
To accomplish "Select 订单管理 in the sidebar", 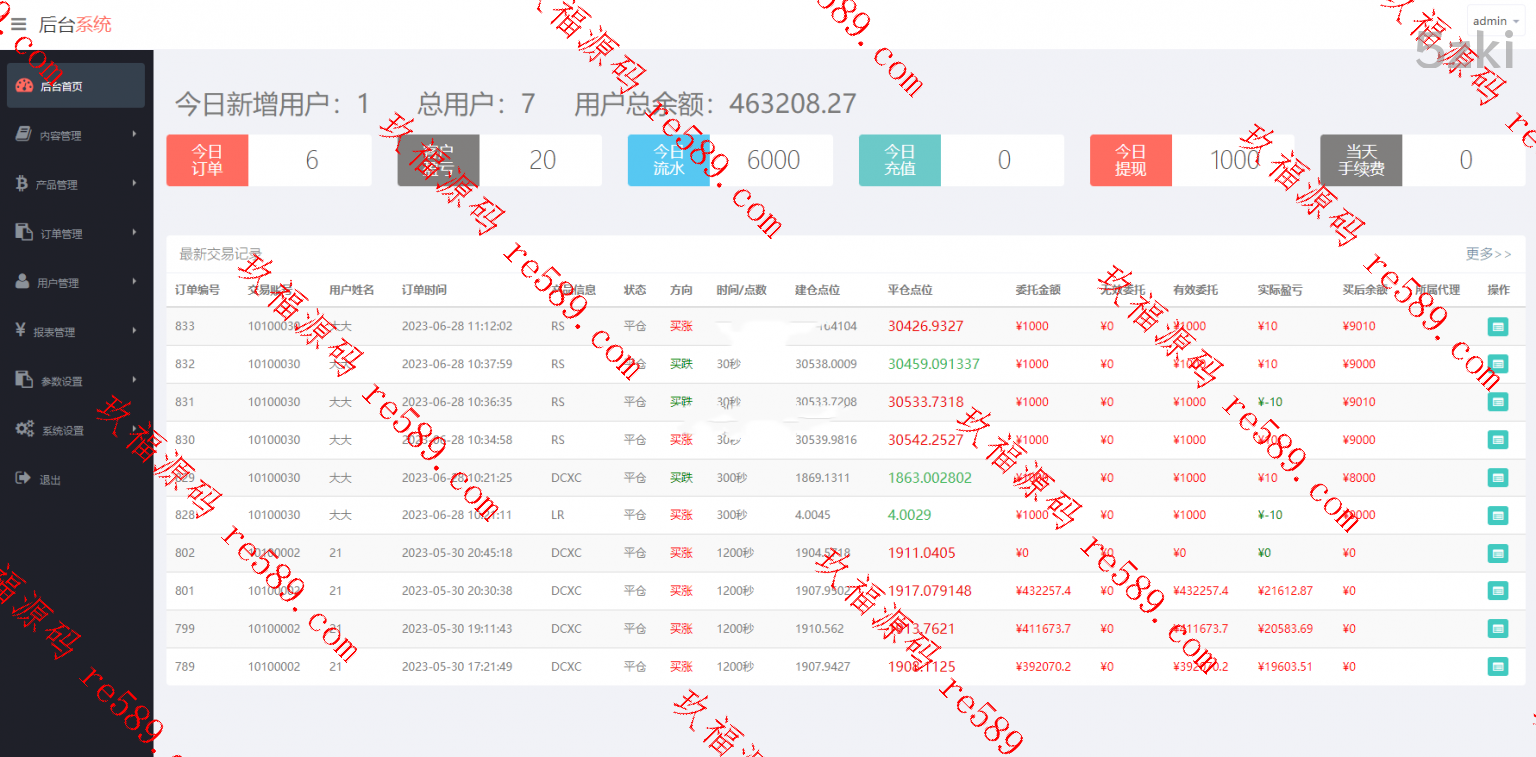I will (61, 234).
